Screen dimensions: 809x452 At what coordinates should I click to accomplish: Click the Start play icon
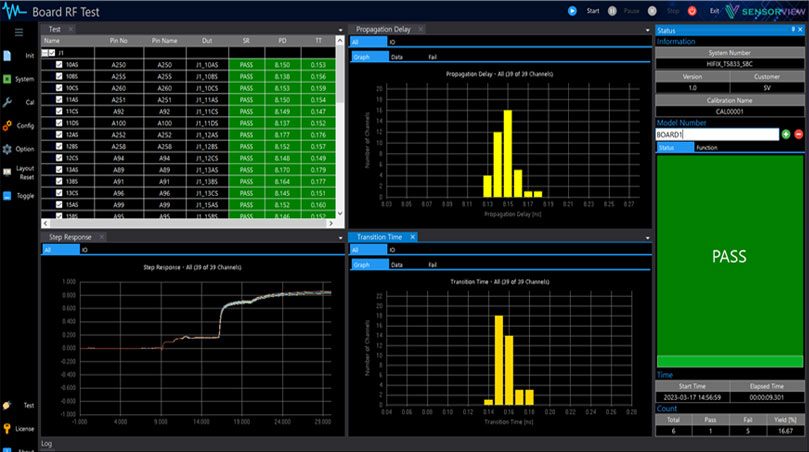572,11
